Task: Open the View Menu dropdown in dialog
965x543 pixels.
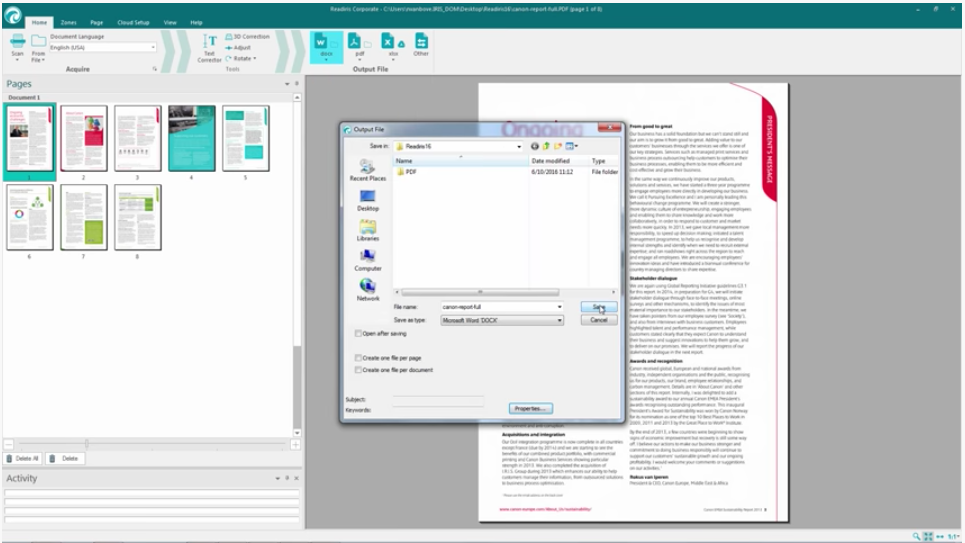Action: tap(572, 147)
